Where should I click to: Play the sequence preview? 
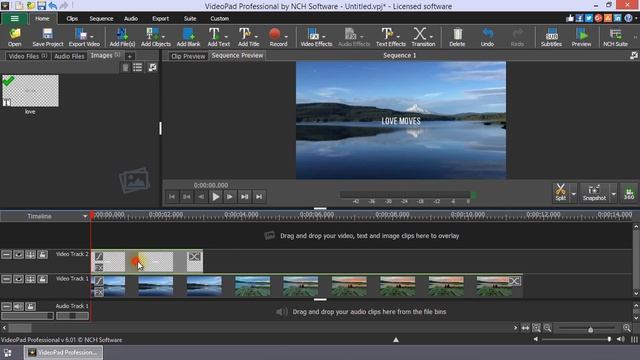pos(216,197)
